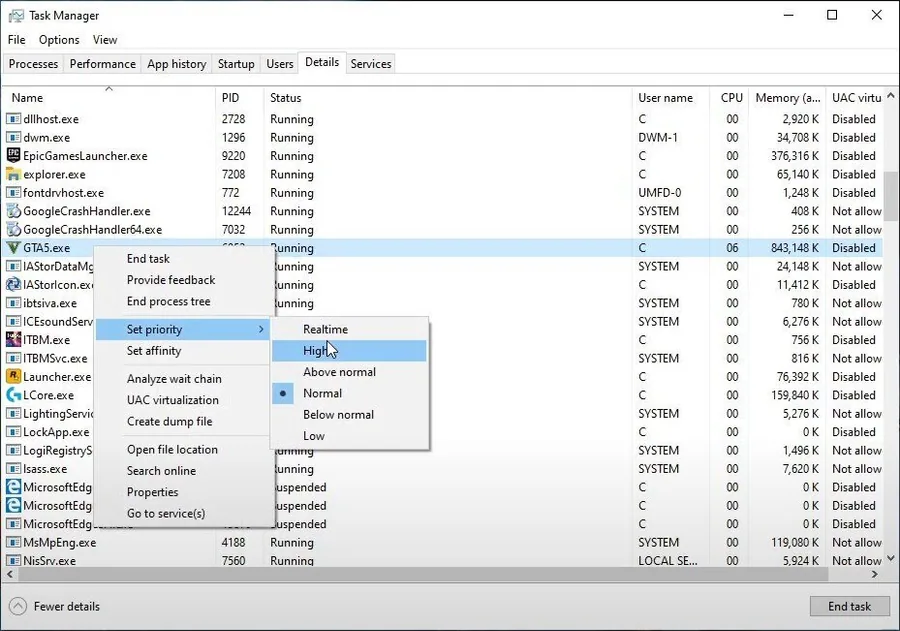Open the Startup tab
Screen dimensions: 900x631
pyautogui.click(x=236, y=64)
